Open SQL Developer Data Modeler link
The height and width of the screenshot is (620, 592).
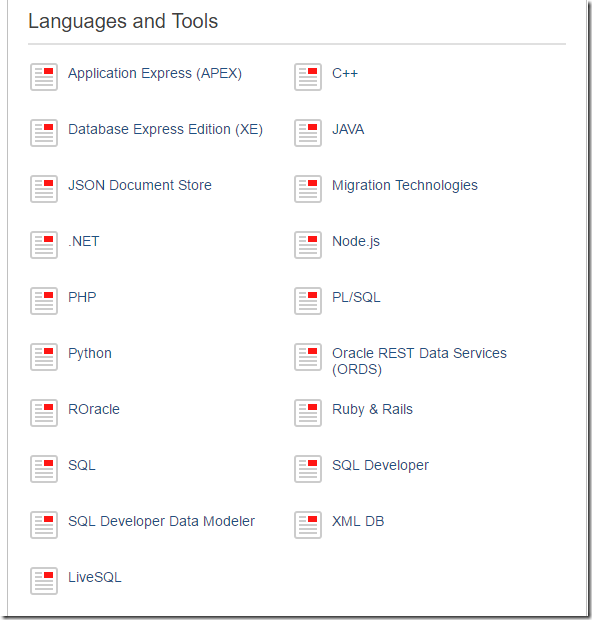point(161,522)
